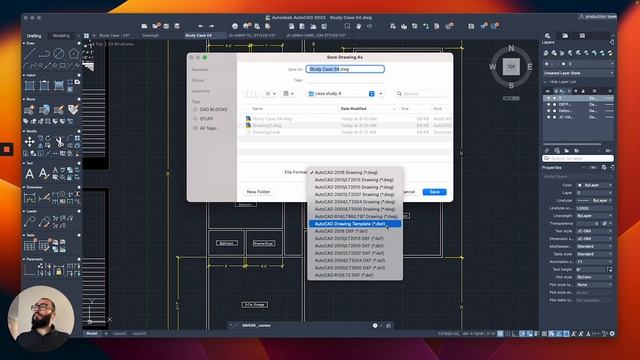Click the Redo arrow in top toolbar
Viewport: 640px width, 360px height.
tap(211, 26)
